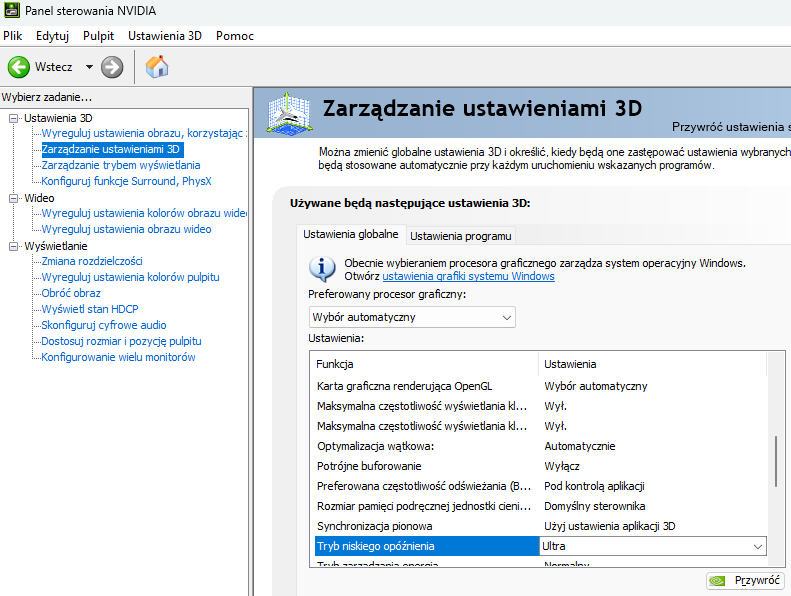Screen dimensions: 791x596
Task: Collapse the Wyświetlanie tree node
Action: 14,246
